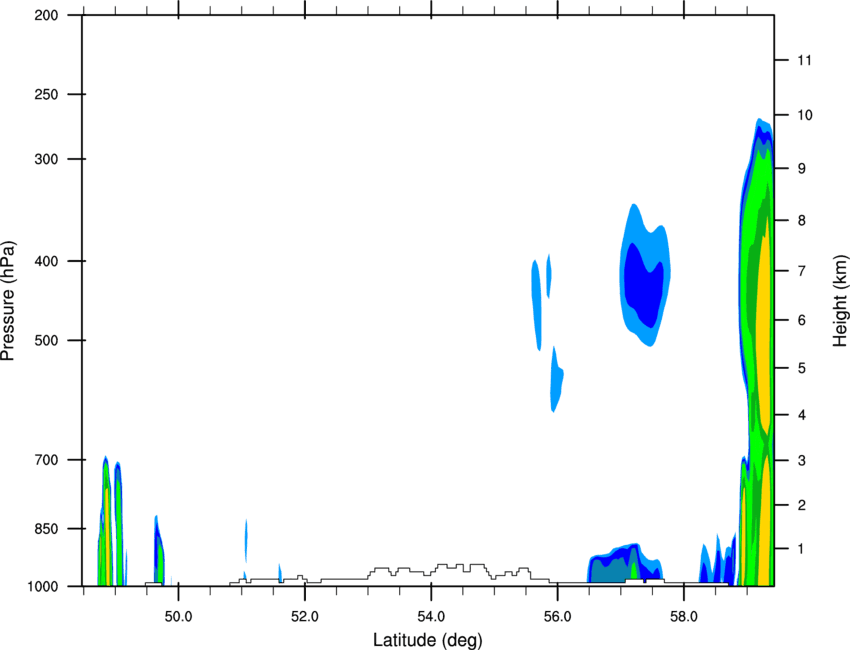Click the 58.0 latitude tick label

click(x=684, y=617)
